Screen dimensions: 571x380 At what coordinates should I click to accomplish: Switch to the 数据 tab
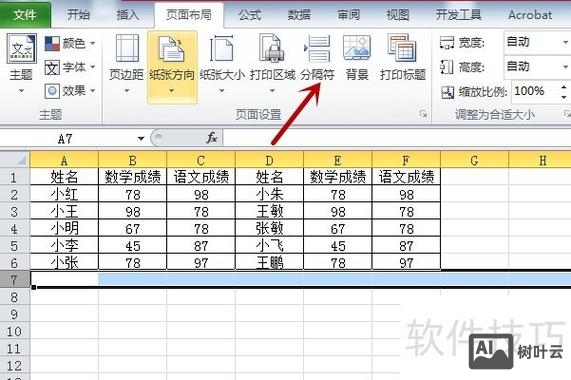(299, 15)
